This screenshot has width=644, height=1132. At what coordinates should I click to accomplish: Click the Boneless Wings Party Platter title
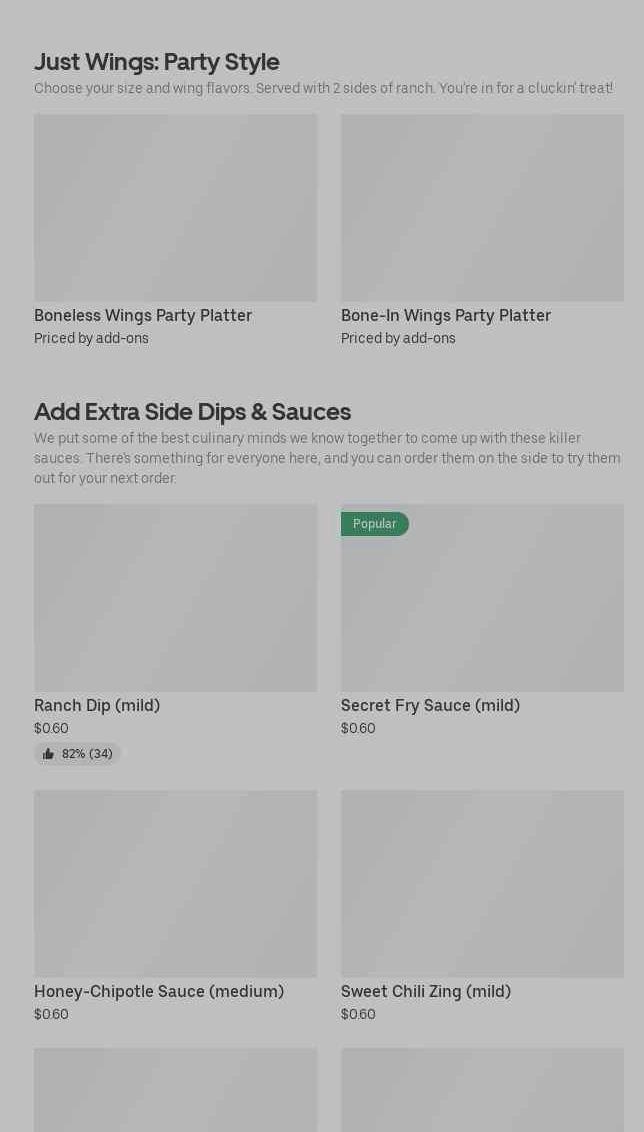[x=143, y=315]
